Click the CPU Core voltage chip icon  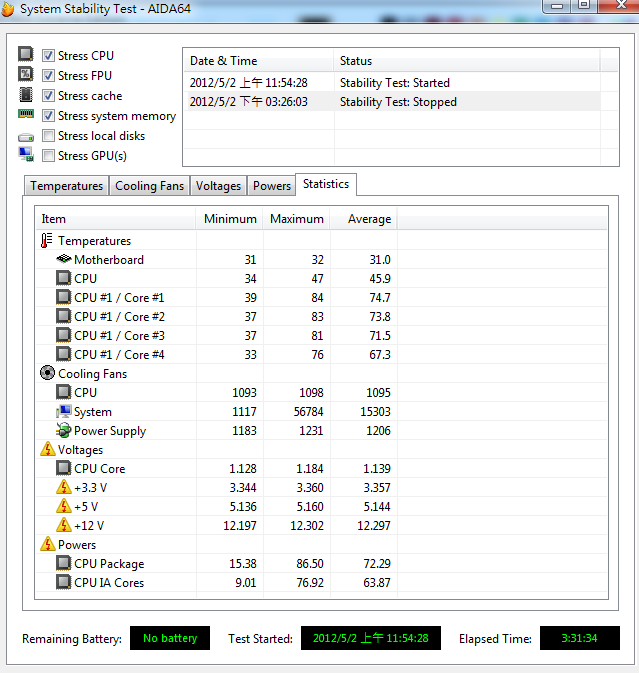tap(64, 468)
